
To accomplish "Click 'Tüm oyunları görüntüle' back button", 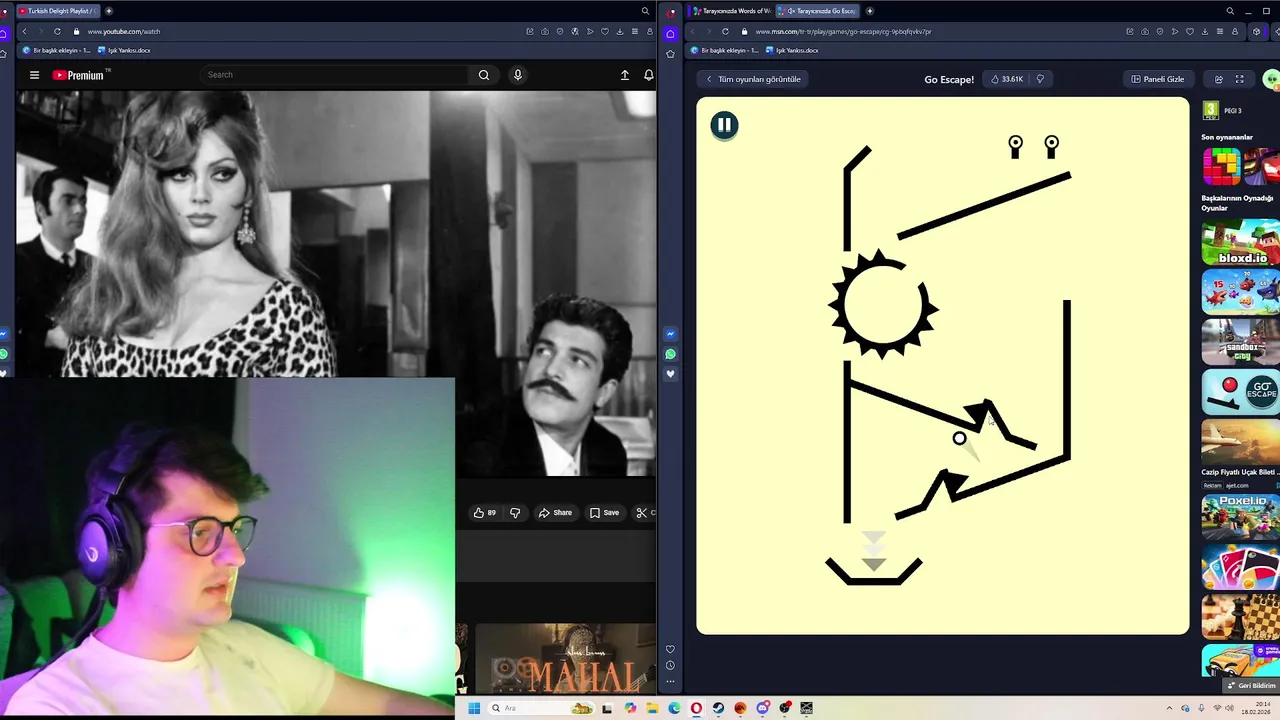I will click(754, 79).
